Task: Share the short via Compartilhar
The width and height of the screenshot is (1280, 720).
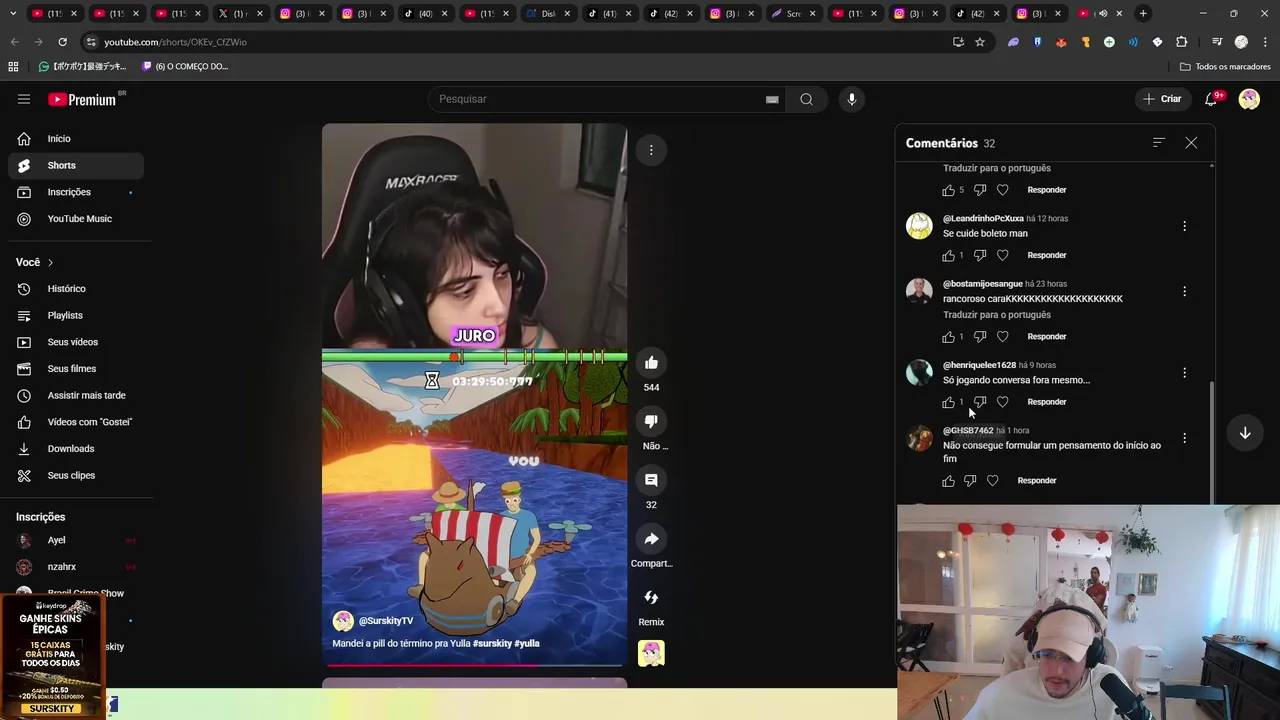Action: (651, 539)
